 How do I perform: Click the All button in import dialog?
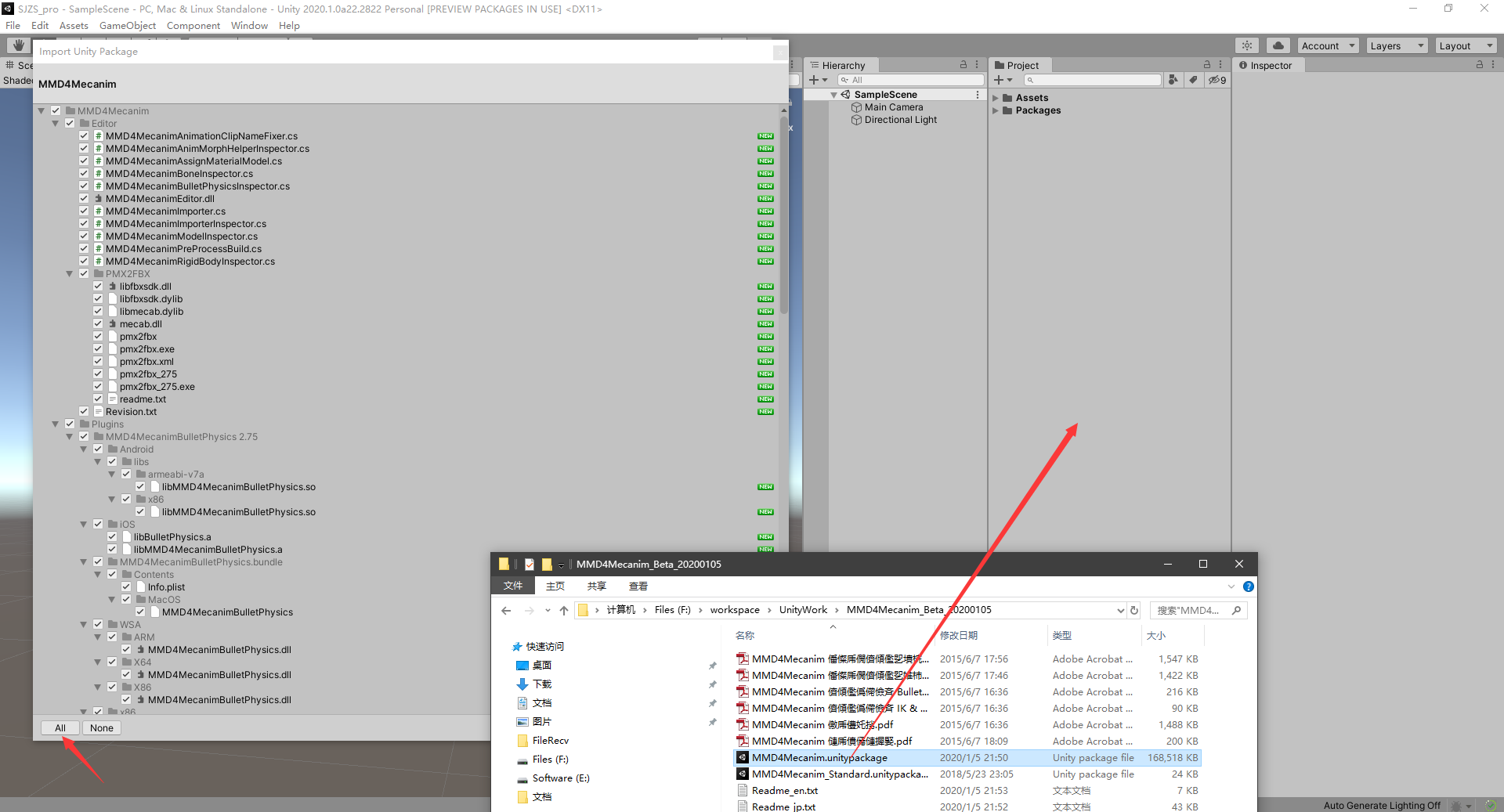point(60,728)
